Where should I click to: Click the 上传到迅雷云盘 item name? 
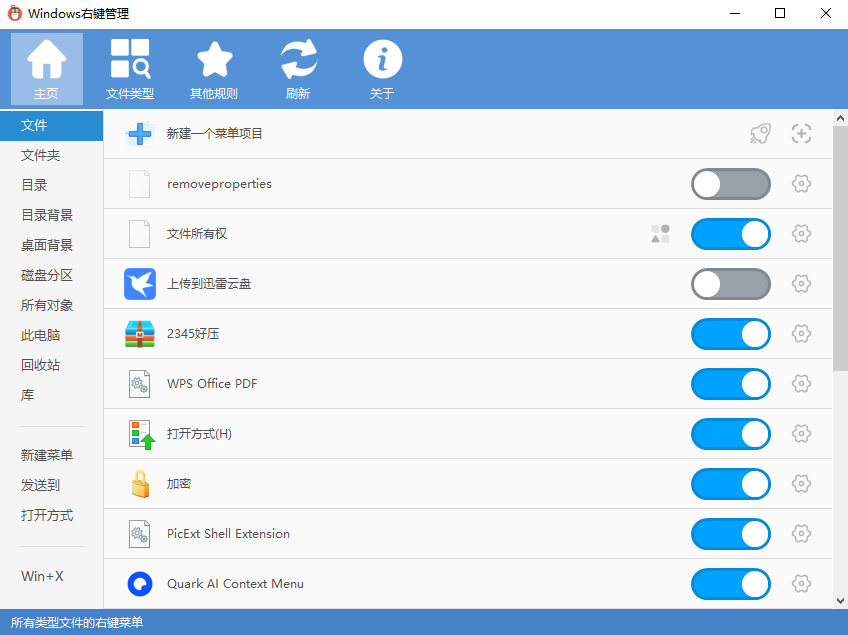(x=209, y=284)
